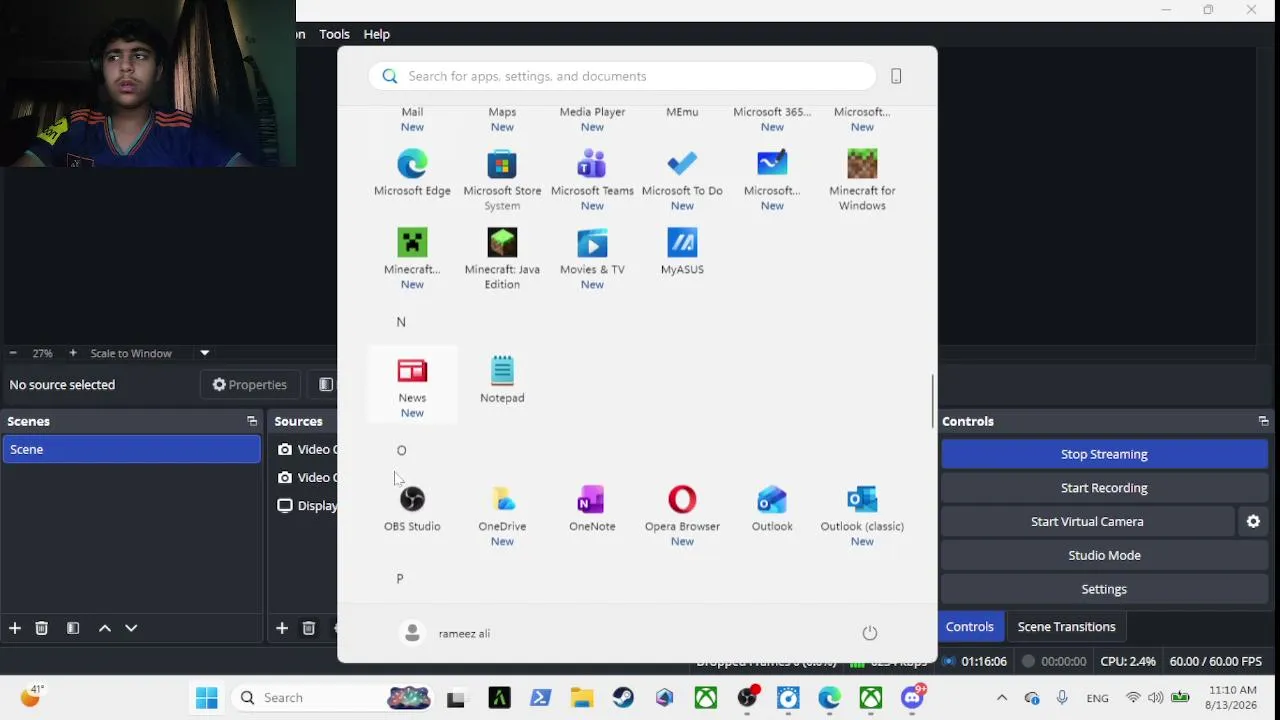The image size is (1280, 720).
Task: Launch Minecraft: Java Edition
Action: 502,259
